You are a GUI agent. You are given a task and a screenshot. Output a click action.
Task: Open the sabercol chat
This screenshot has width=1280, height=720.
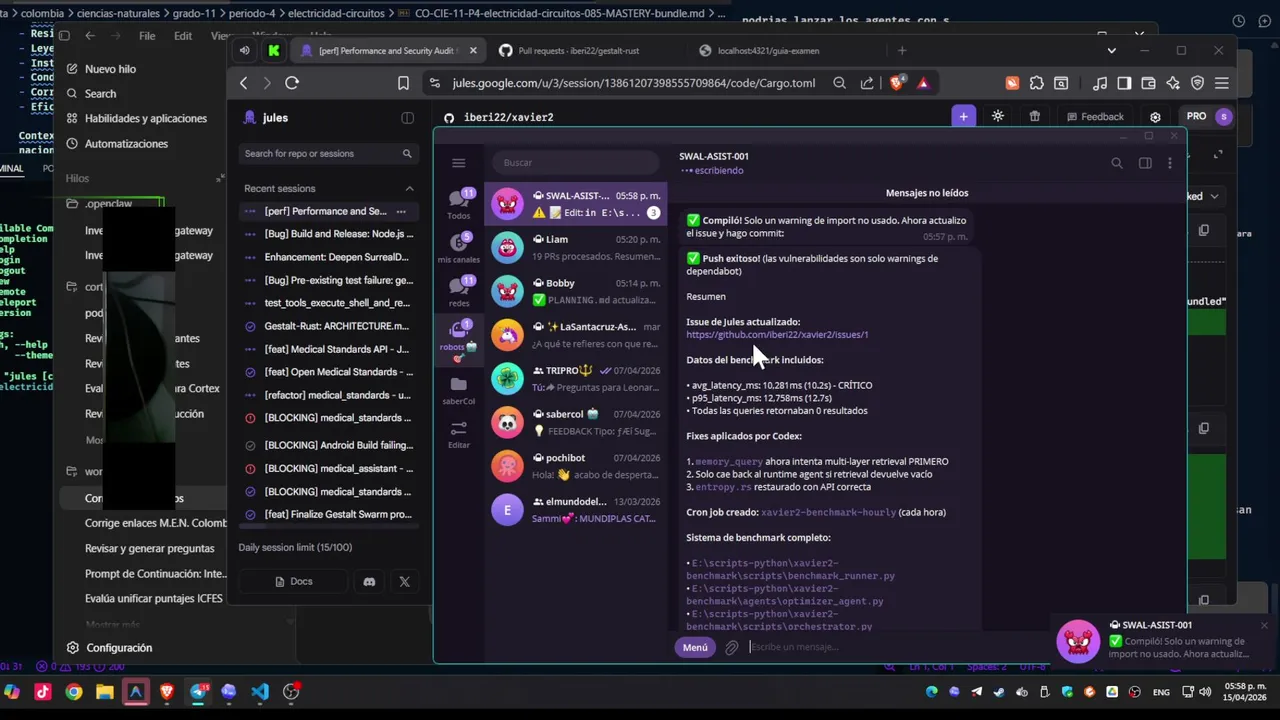(576, 422)
